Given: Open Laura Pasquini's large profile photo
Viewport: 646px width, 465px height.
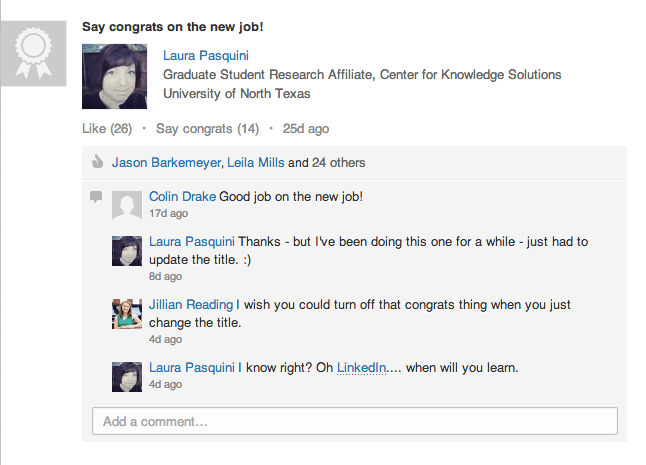Looking at the screenshot, I should pos(115,76).
